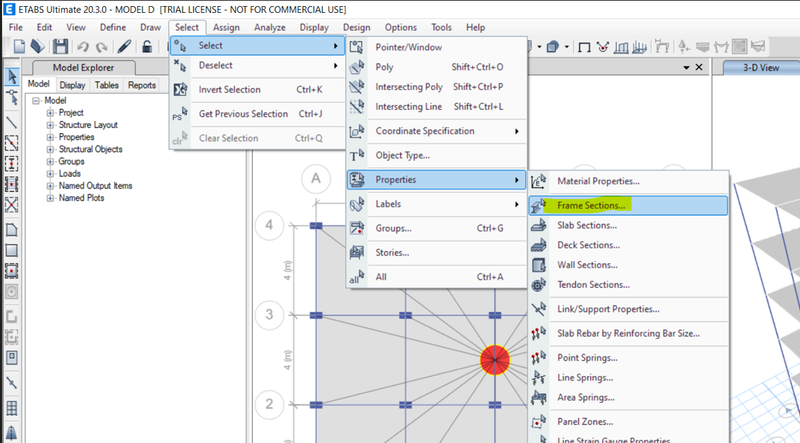Screen dimensions: 800x443
Task: Click the draw line tool in left toolbar
Action: pos(12,122)
